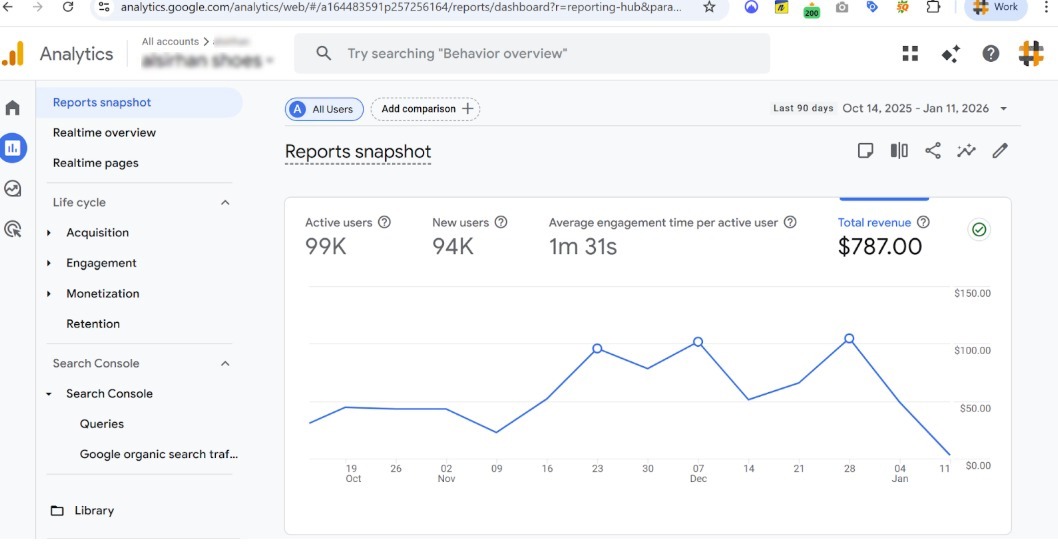This screenshot has height=556, width=1058.
Task: Open the Advertising icon in left rail
Action: point(13,229)
